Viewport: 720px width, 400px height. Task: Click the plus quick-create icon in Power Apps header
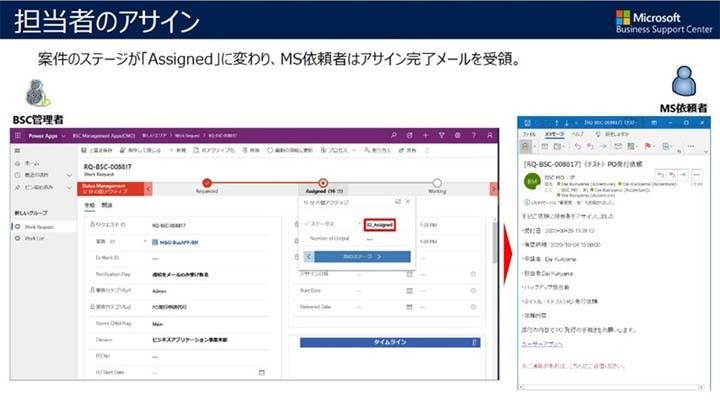pyautogui.click(x=426, y=135)
